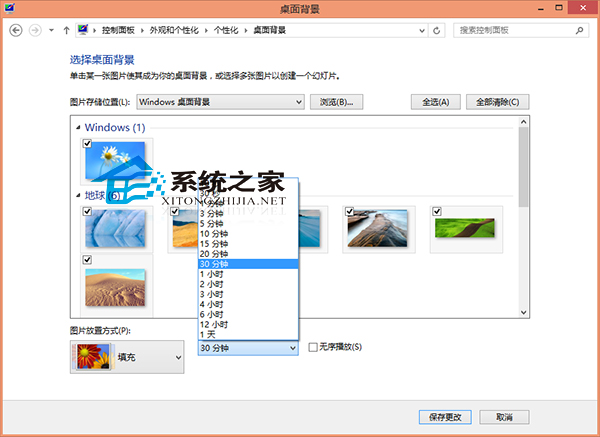The width and height of the screenshot is (600, 437).
Task: Focus the 搜索控制面板 search field
Action: coord(520,30)
